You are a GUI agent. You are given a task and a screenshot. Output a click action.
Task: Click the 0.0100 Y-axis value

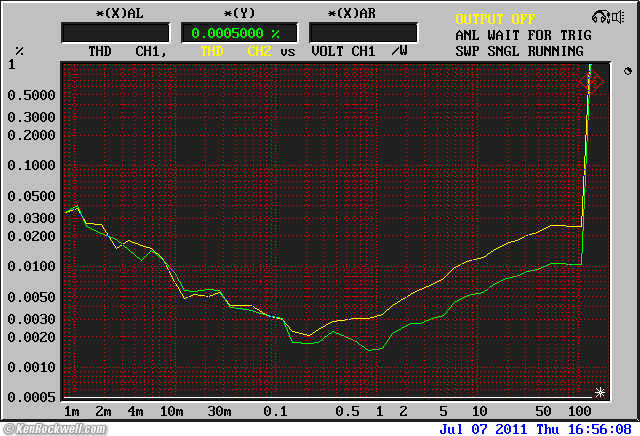pos(31,267)
